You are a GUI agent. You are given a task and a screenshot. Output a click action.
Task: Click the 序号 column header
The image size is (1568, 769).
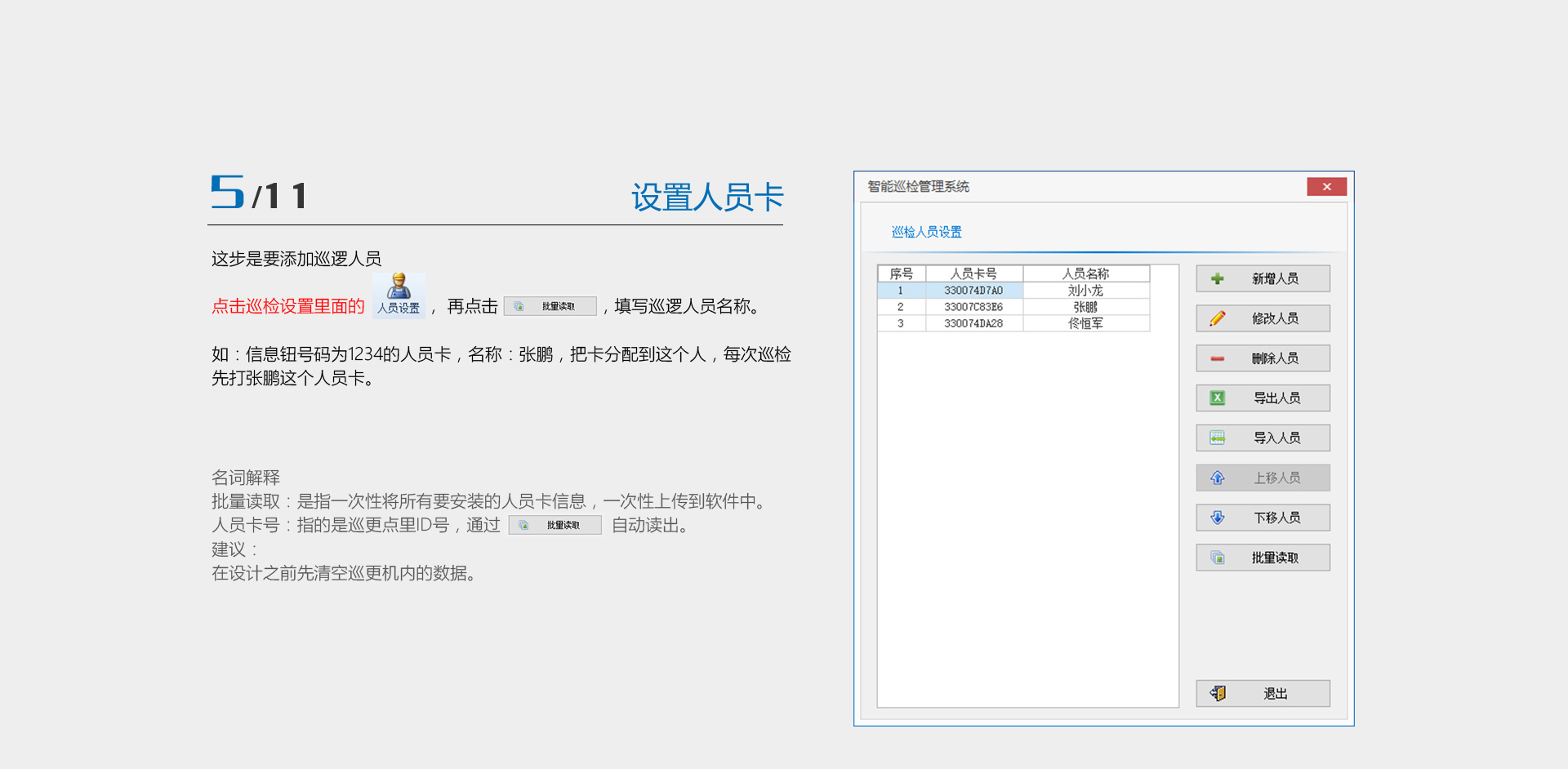pyautogui.click(x=901, y=273)
